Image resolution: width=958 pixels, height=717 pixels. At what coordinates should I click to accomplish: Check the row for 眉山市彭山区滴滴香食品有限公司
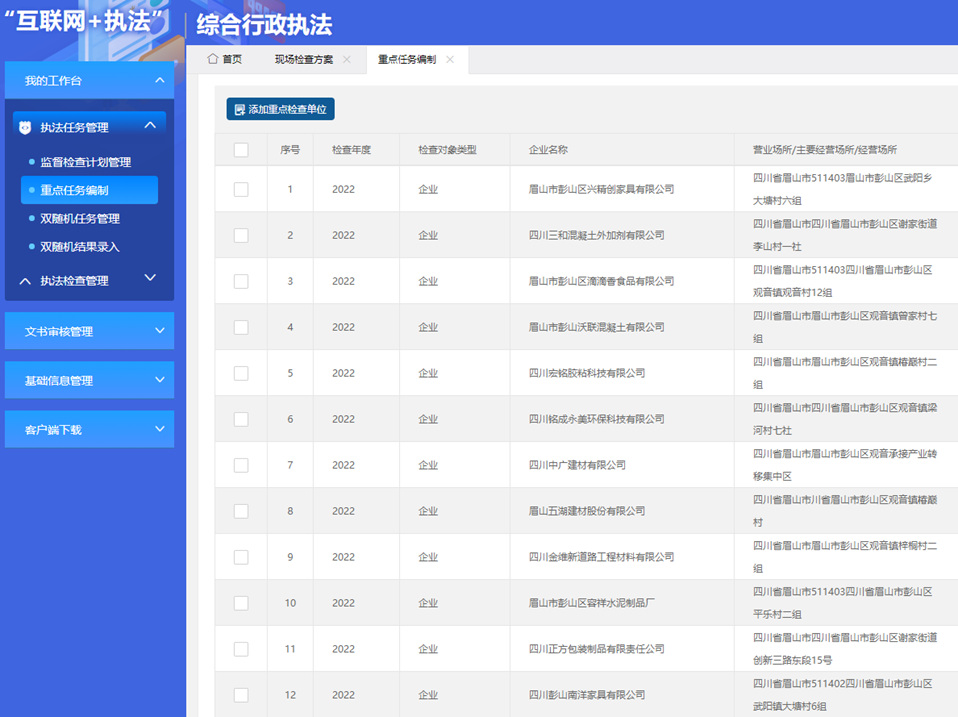click(x=241, y=281)
